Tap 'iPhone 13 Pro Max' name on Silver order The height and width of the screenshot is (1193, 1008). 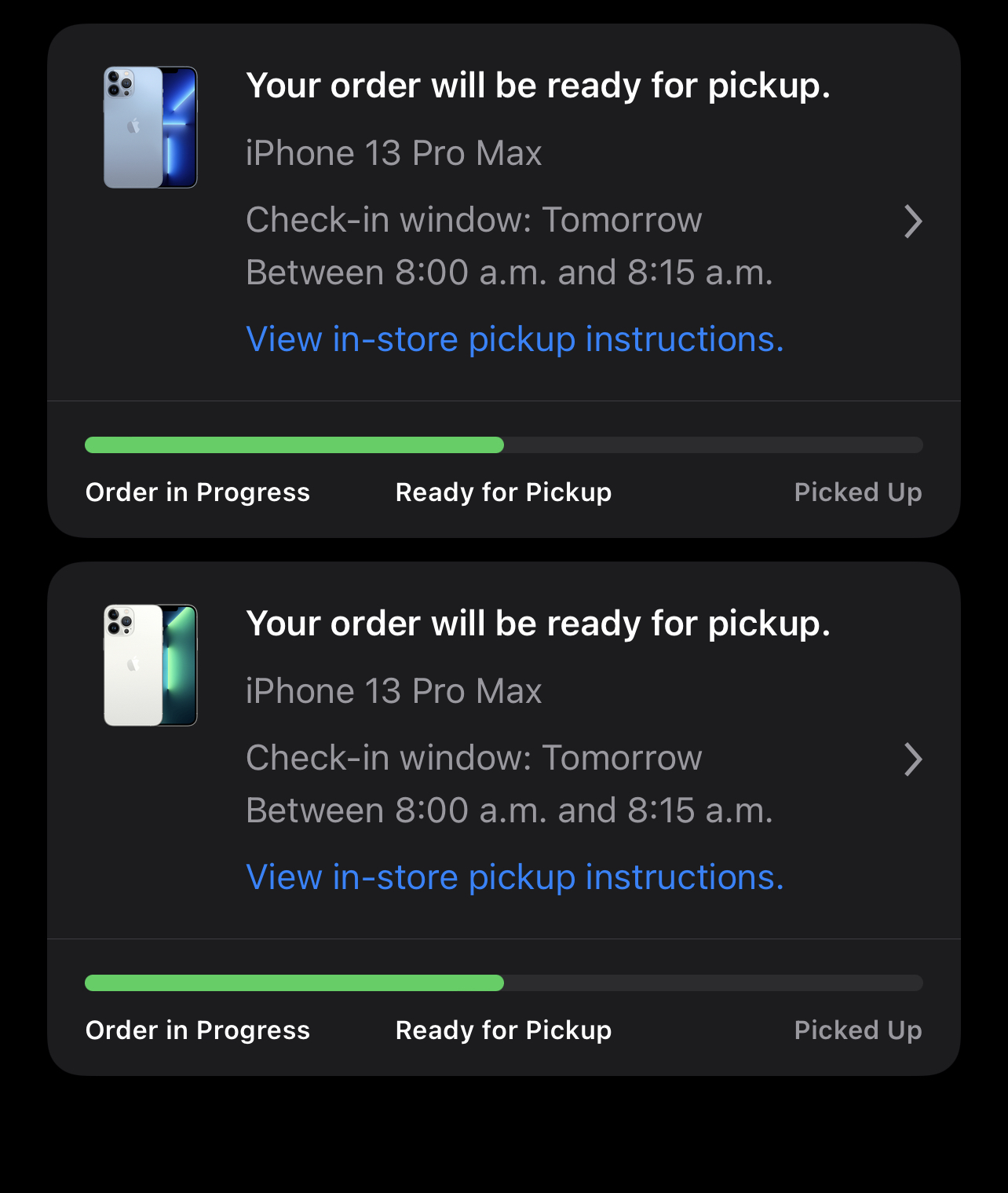393,691
